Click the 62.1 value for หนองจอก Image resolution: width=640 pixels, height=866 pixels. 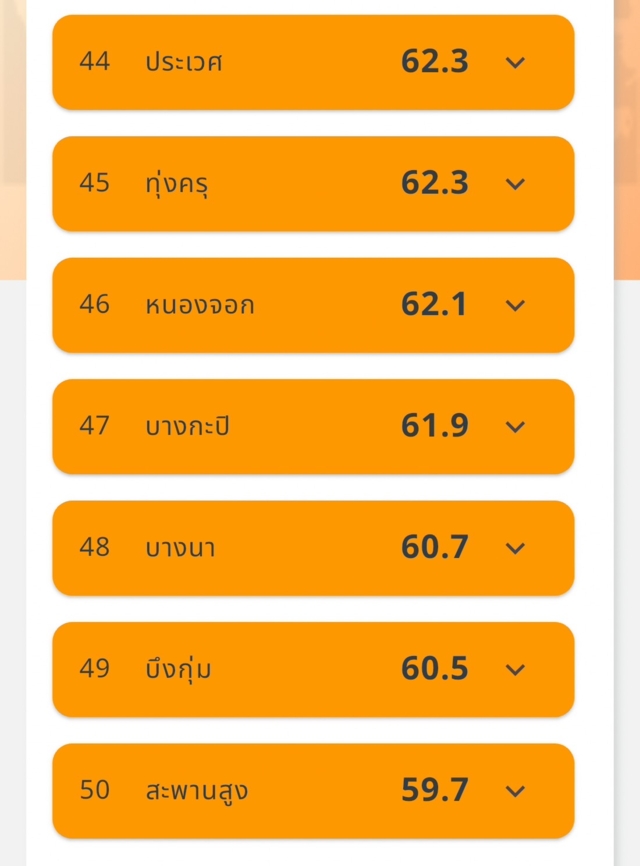pyautogui.click(x=434, y=305)
